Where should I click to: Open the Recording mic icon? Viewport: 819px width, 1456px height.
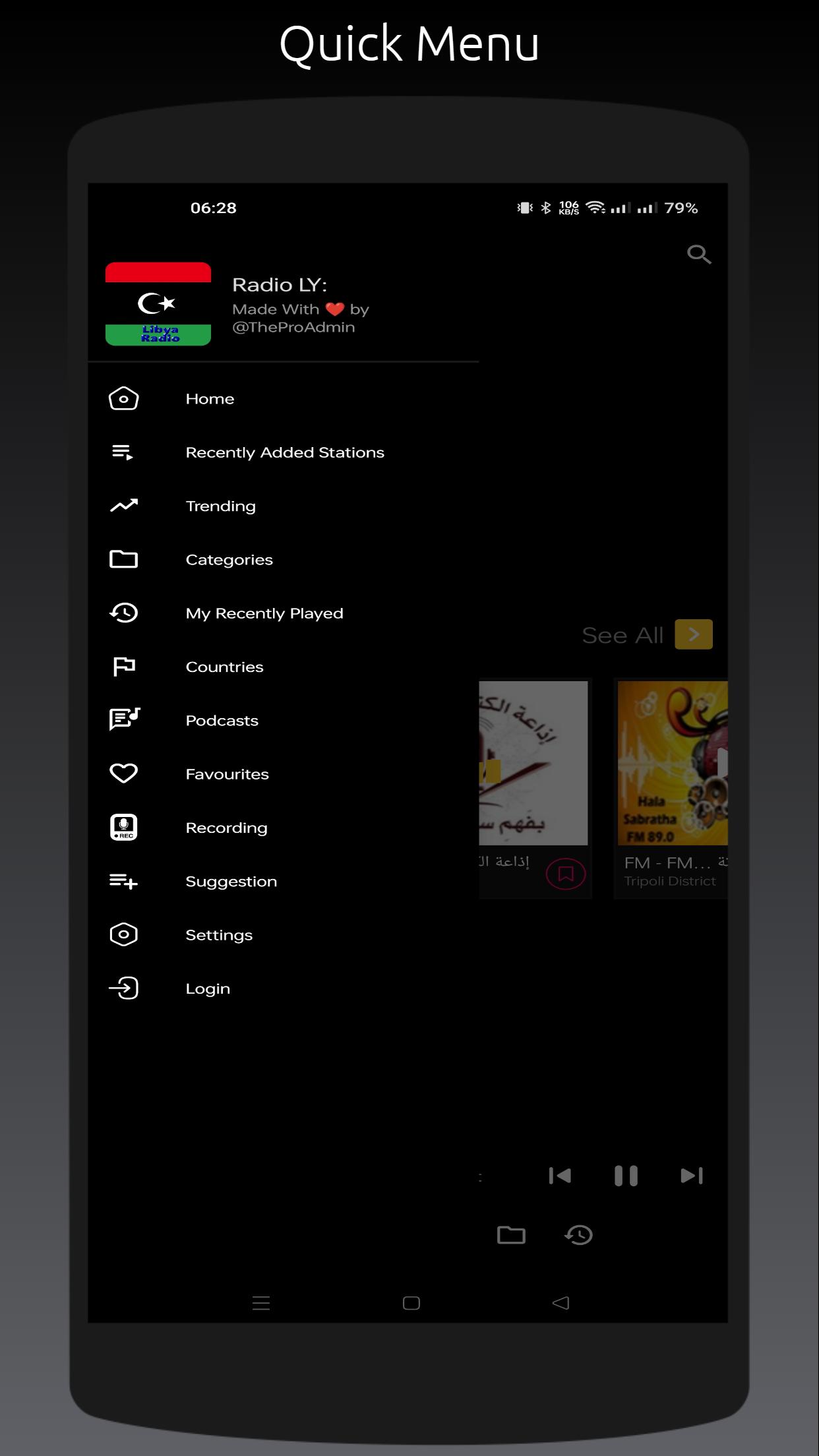123,827
